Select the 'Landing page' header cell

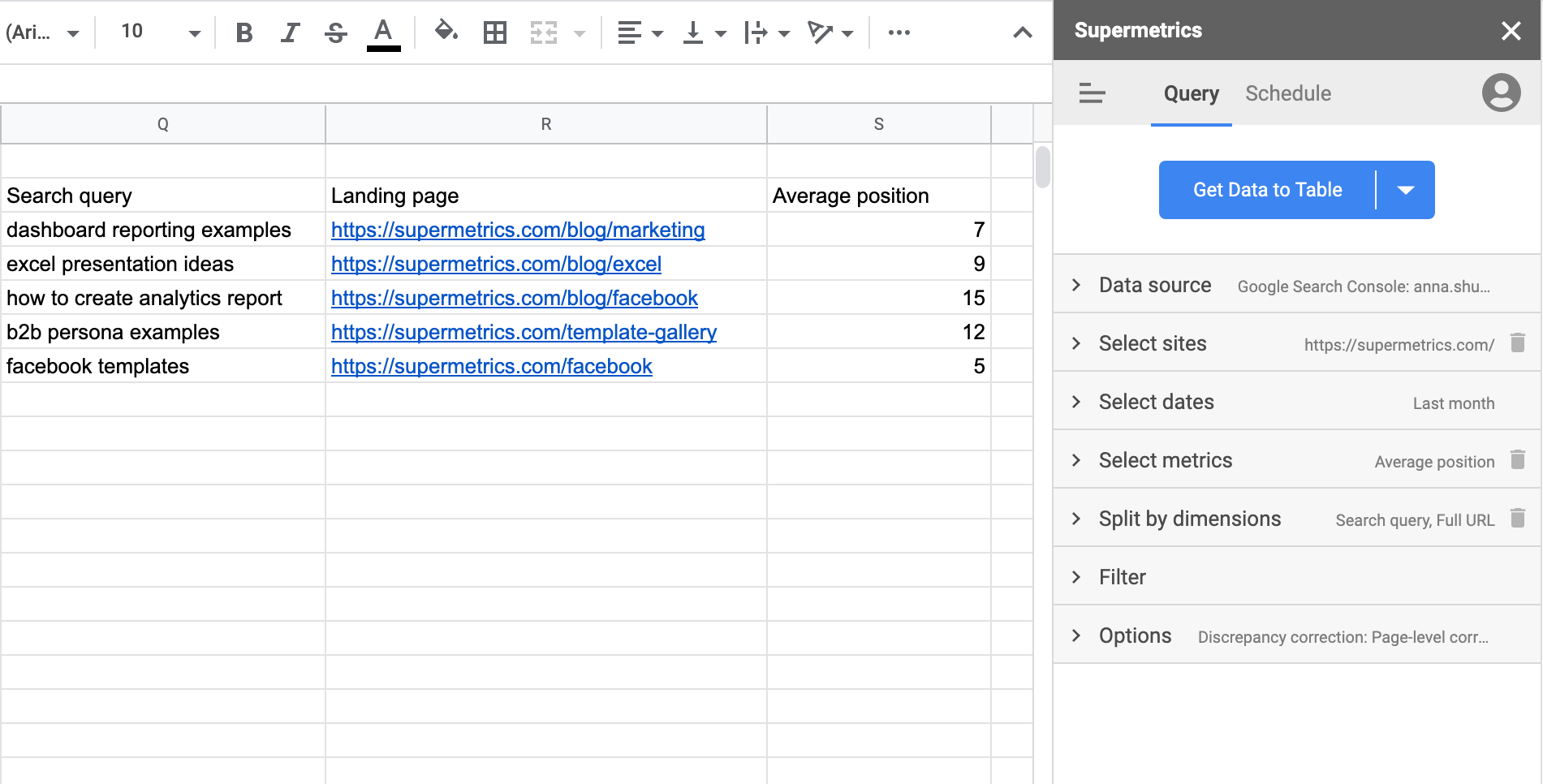tap(546, 196)
